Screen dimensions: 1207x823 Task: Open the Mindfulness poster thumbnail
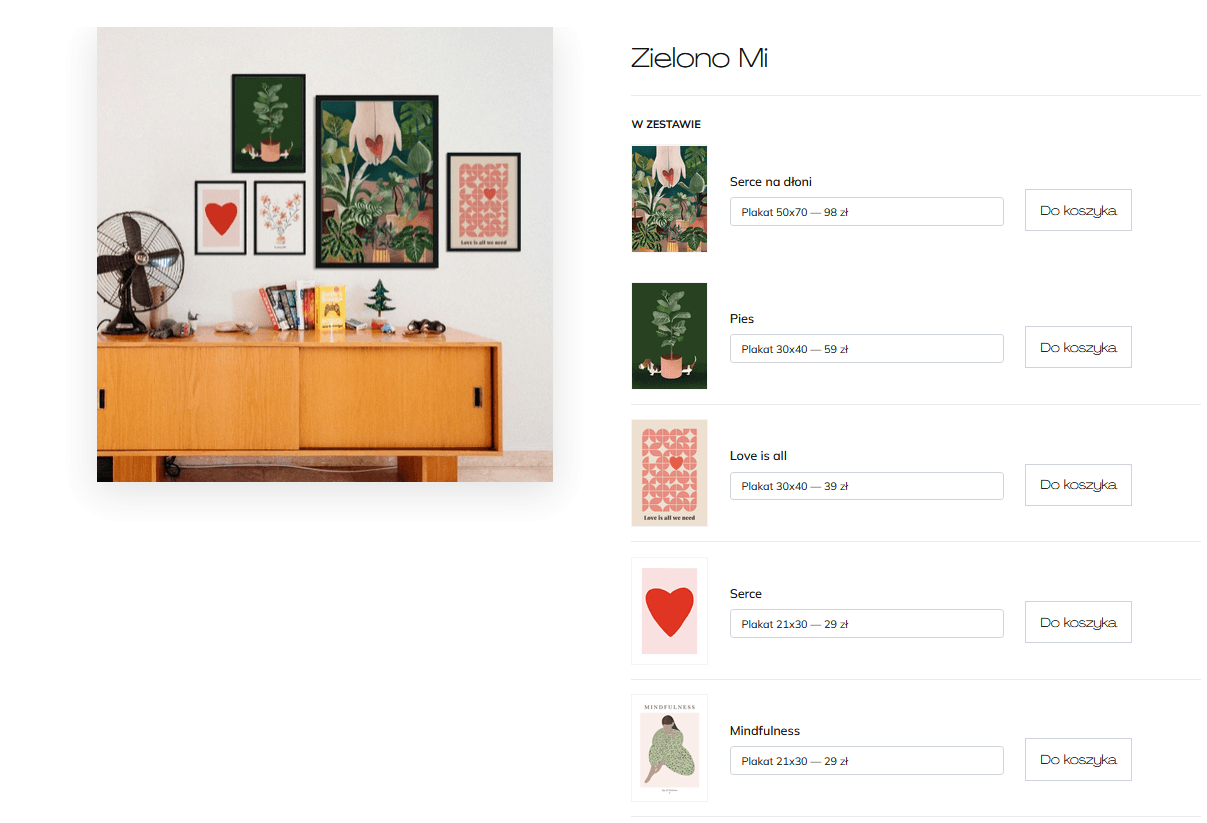[x=669, y=748]
